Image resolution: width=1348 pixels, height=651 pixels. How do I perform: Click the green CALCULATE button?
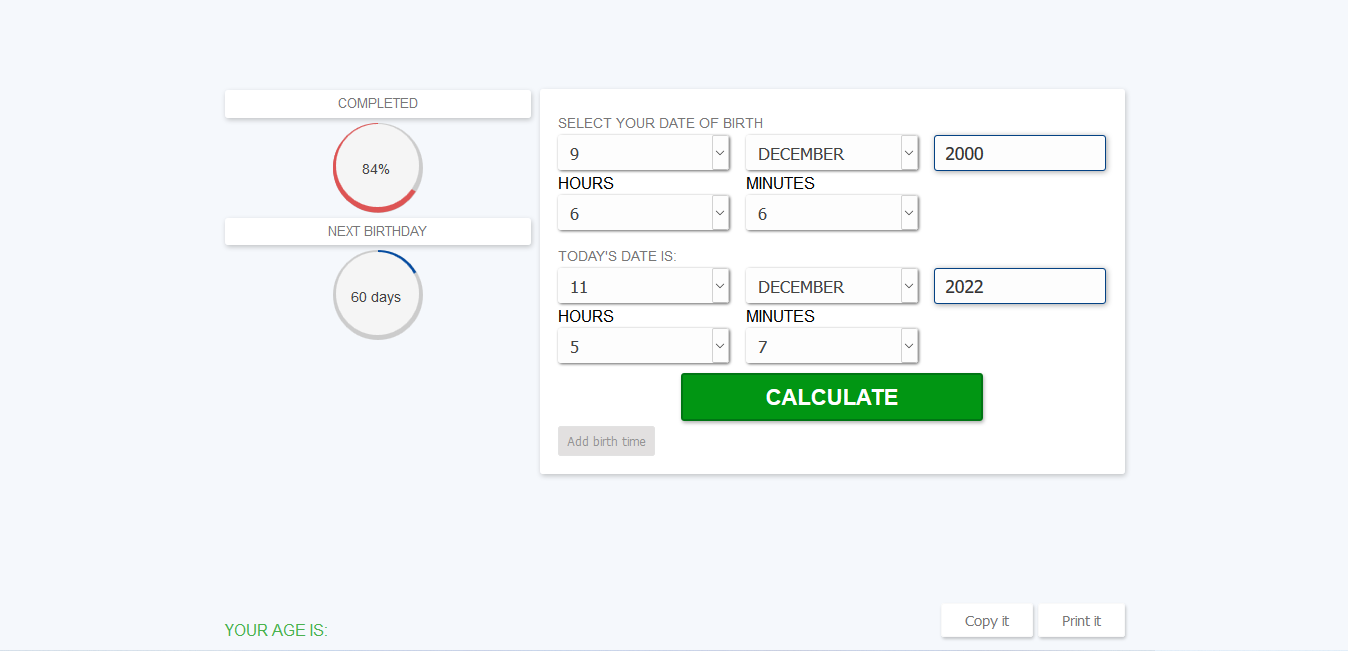[832, 397]
